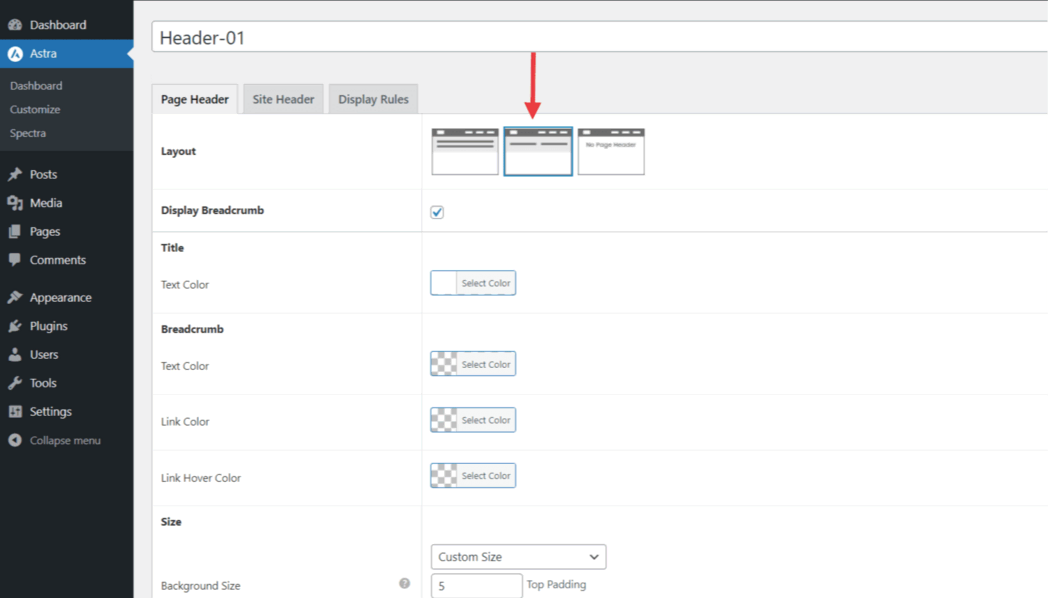Click the Background Size label
This screenshot has width=1048, height=598.
pyautogui.click(x=201, y=586)
